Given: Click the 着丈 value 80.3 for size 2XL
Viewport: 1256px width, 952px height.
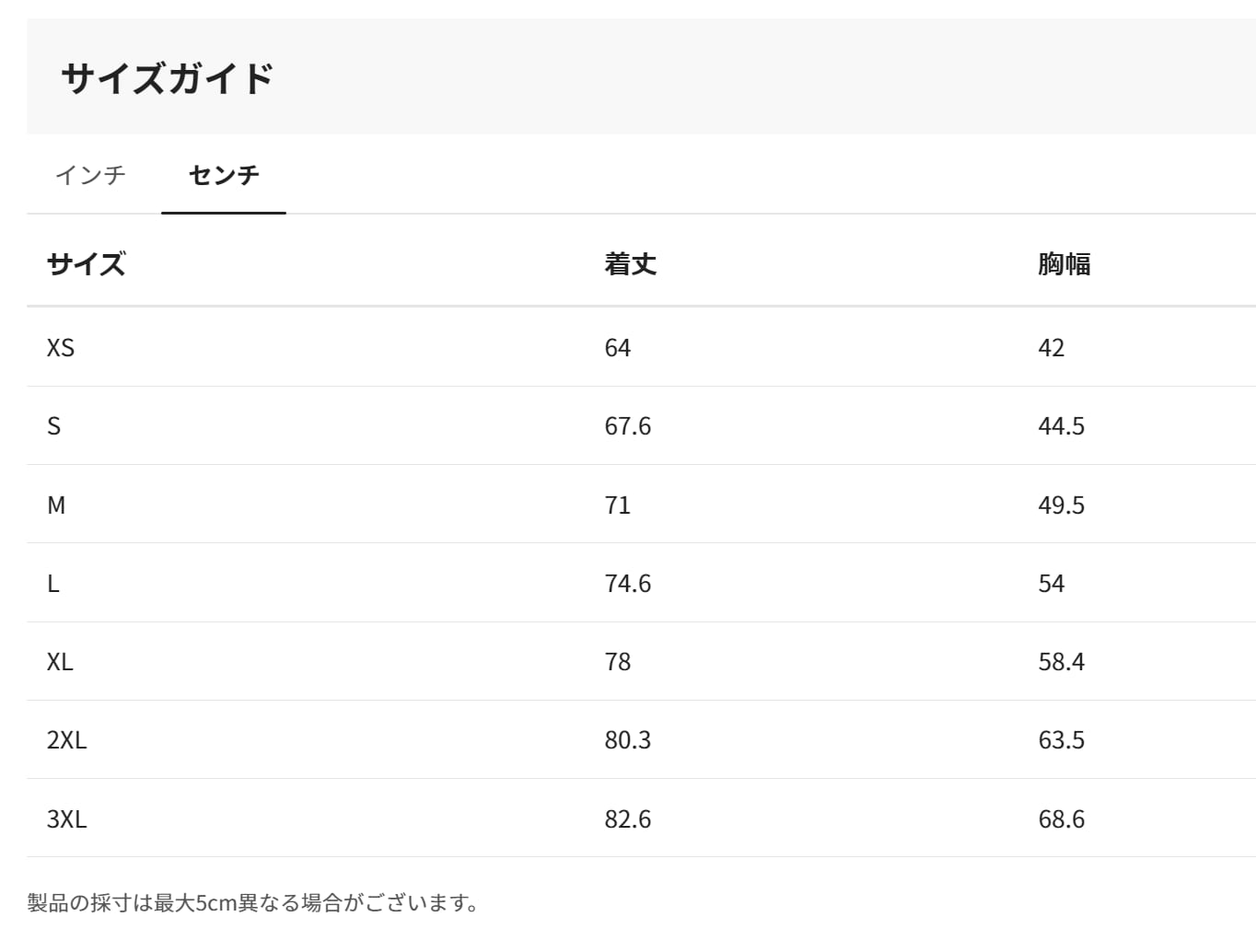Looking at the screenshot, I should (x=627, y=740).
